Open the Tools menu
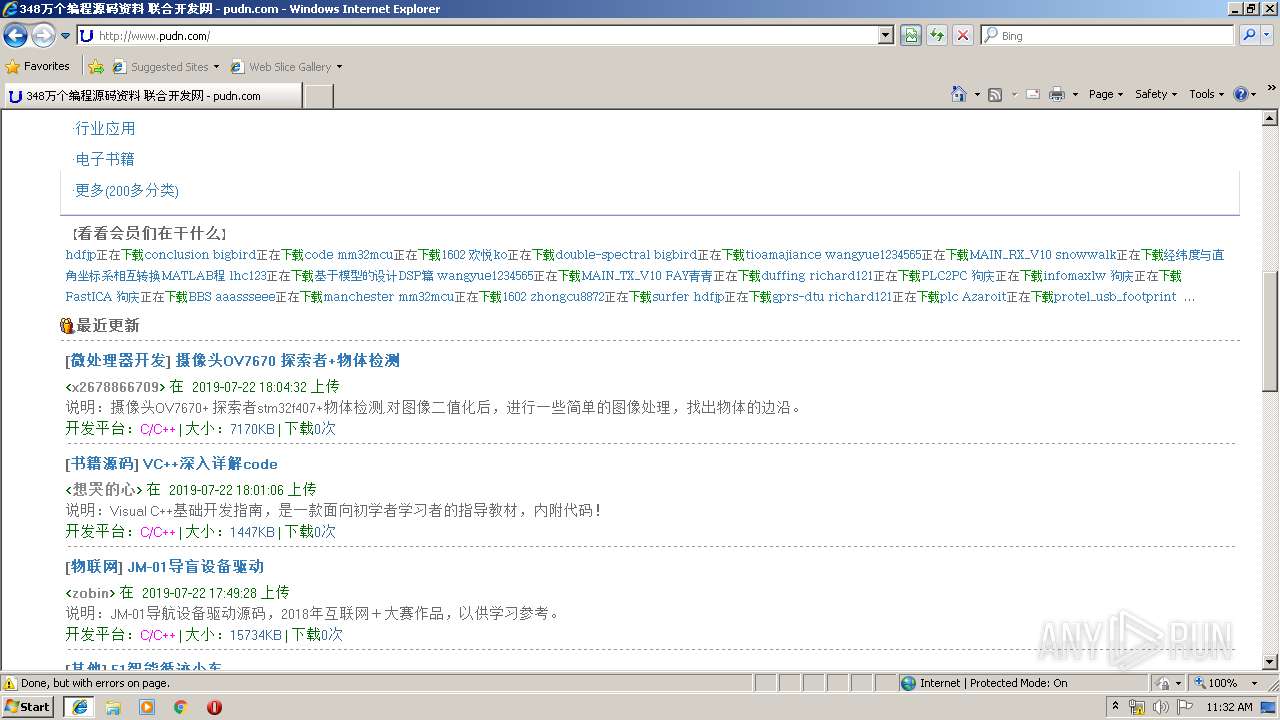Screen dimensions: 1280x720 [1206, 94]
